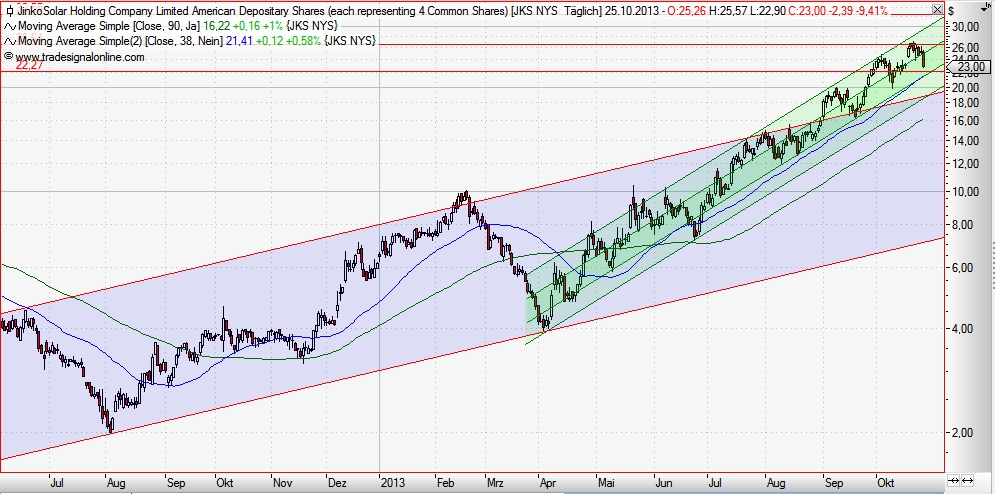Click the $ currency symbol on price axis
This screenshot has height=494, width=995.
[x=951, y=11]
